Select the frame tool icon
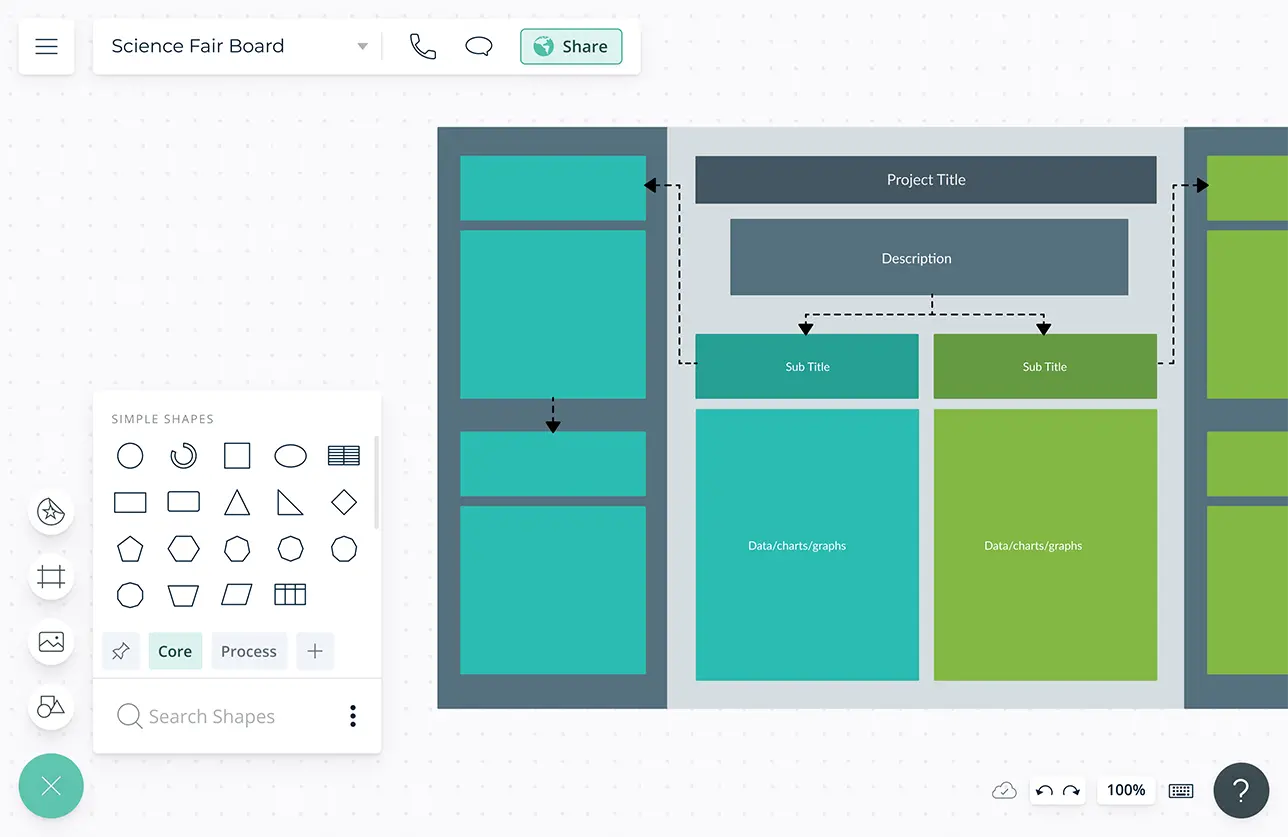1288x838 pixels. click(51, 577)
